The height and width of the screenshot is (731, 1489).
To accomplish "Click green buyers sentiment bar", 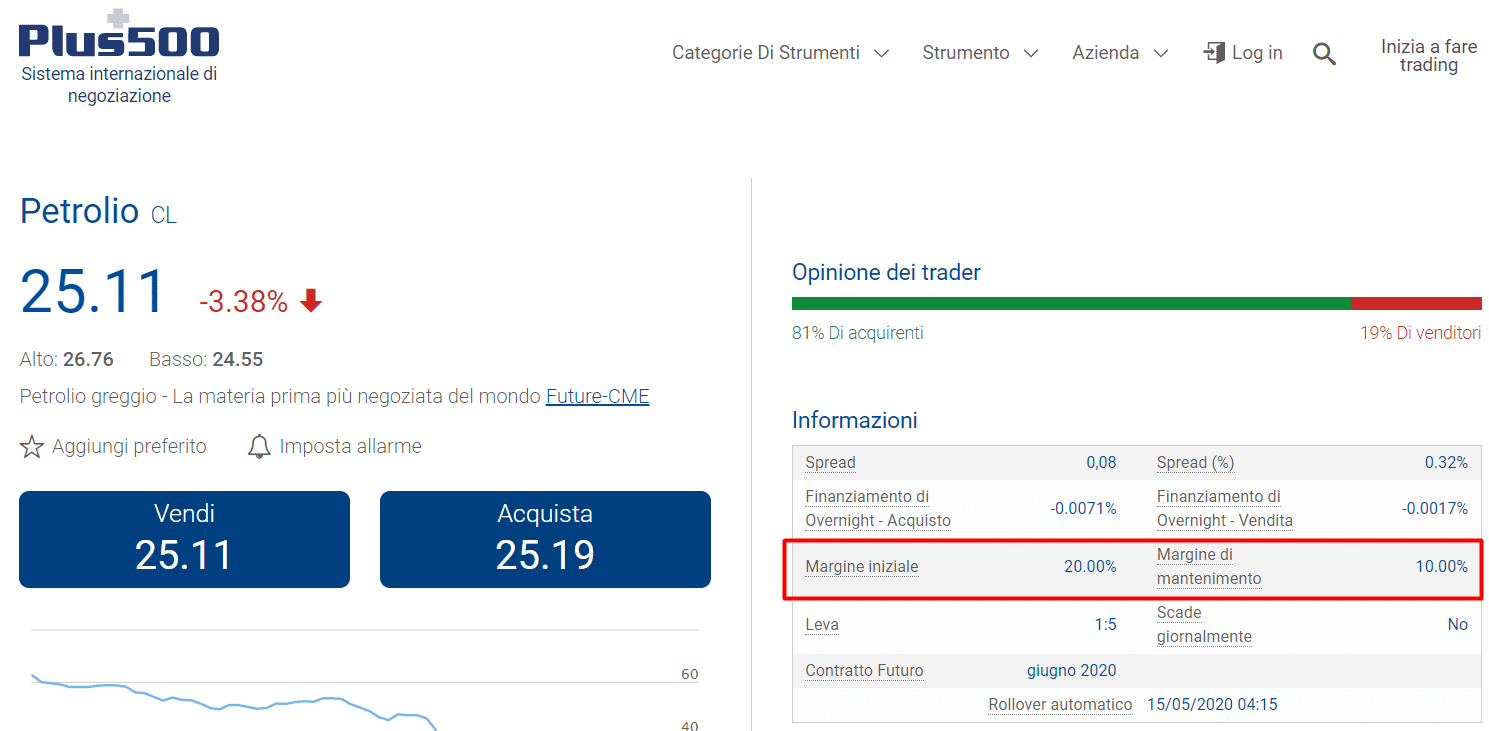I will (1071, 303).
